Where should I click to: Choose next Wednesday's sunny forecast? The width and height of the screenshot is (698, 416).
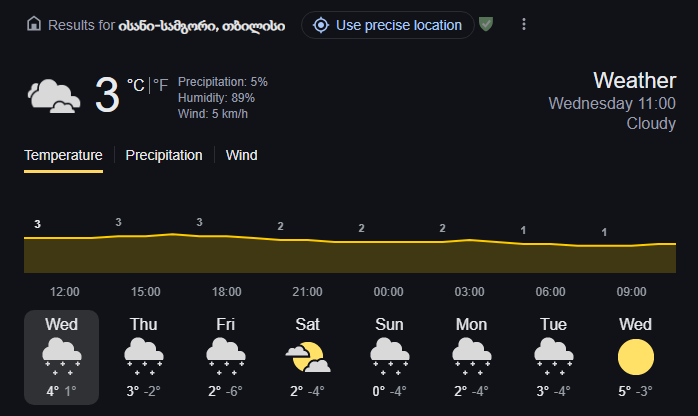tap(635, 357)
